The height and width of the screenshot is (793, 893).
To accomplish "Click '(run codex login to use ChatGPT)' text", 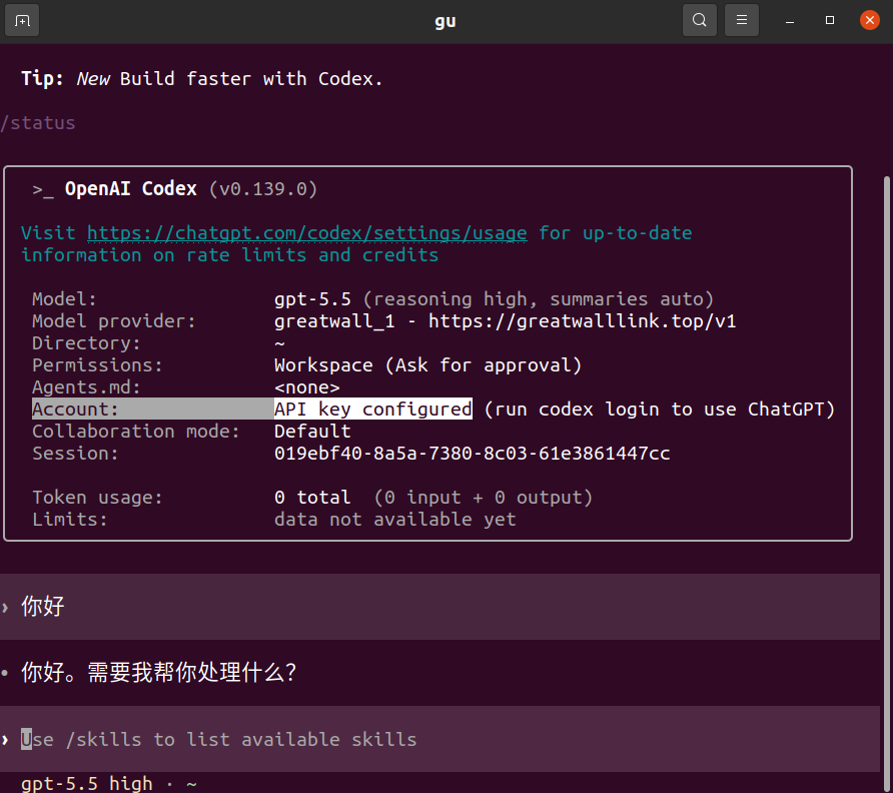I will pyautogui.click(x=659, y=410).
